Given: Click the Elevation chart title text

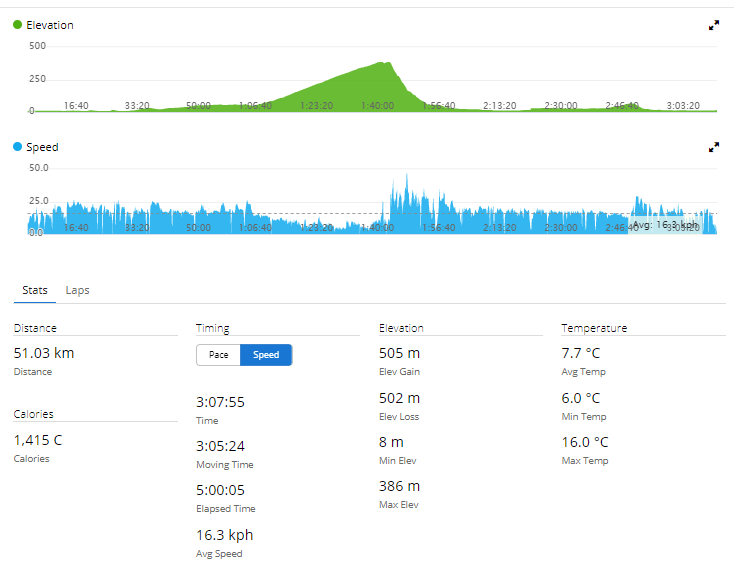Looking at the screenshot, I should coord(50,25).
